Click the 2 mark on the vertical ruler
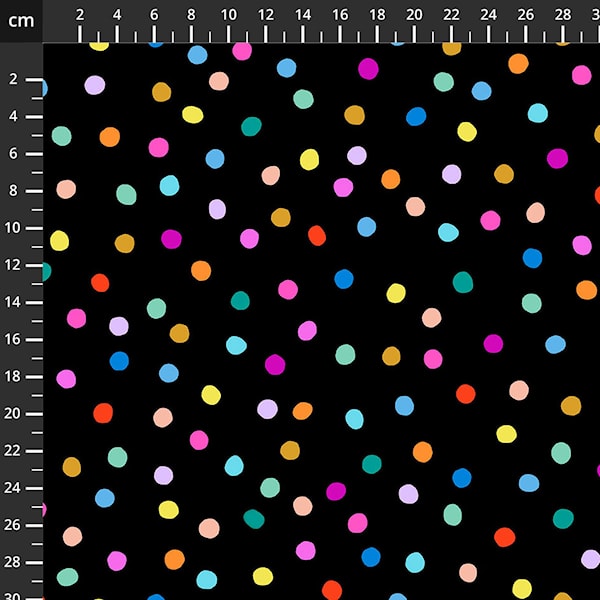The image size is (600, 600). click(x=15, y=80)
